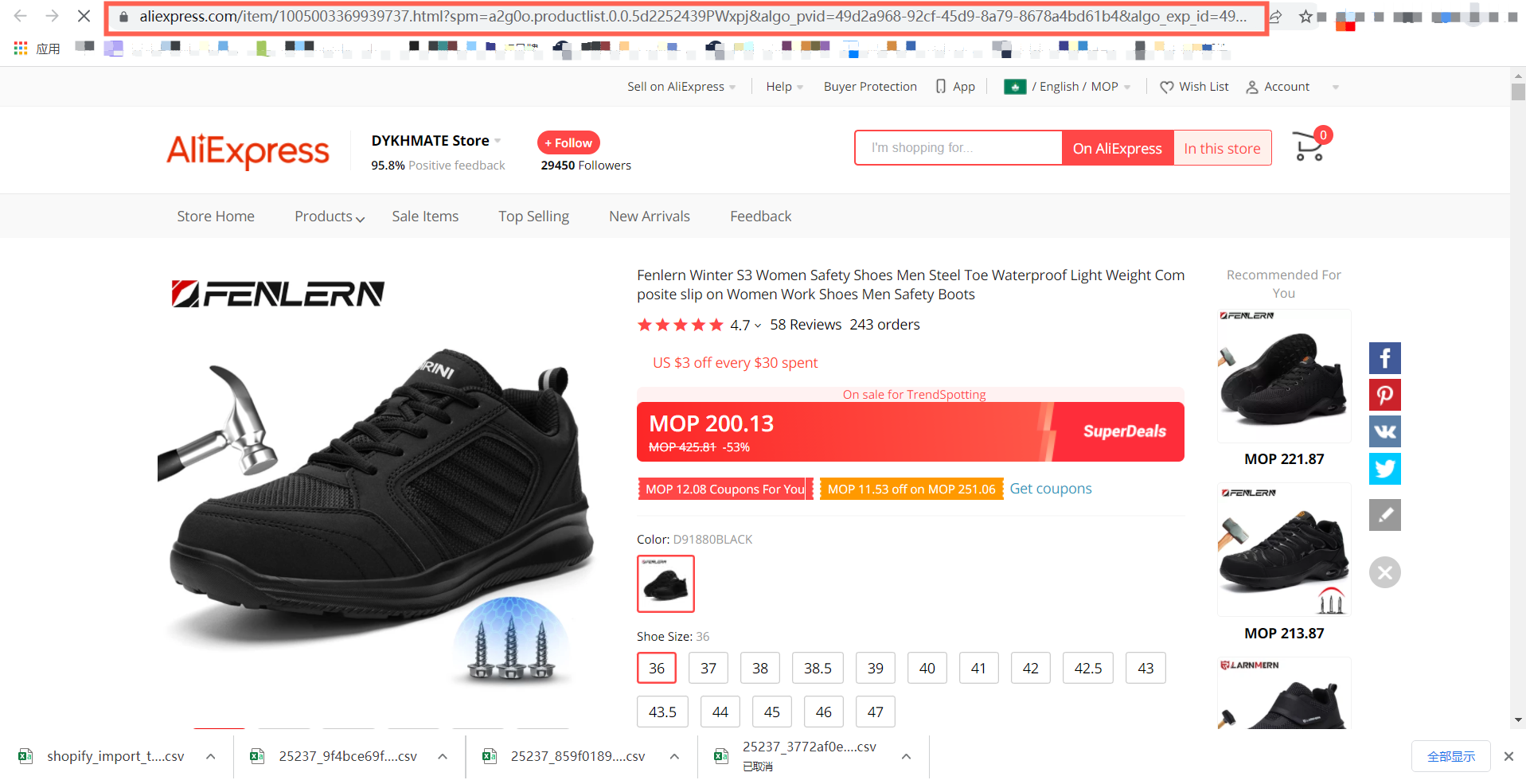Select shoe size 38.5
Viewport: 1526px width, 784px height.
click(x=818, y=668)
